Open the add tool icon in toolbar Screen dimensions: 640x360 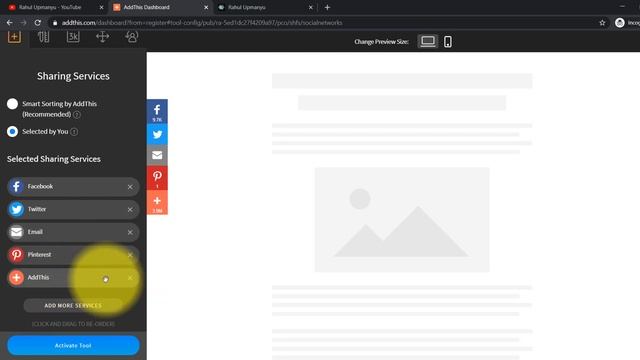[x=14, y=37]
